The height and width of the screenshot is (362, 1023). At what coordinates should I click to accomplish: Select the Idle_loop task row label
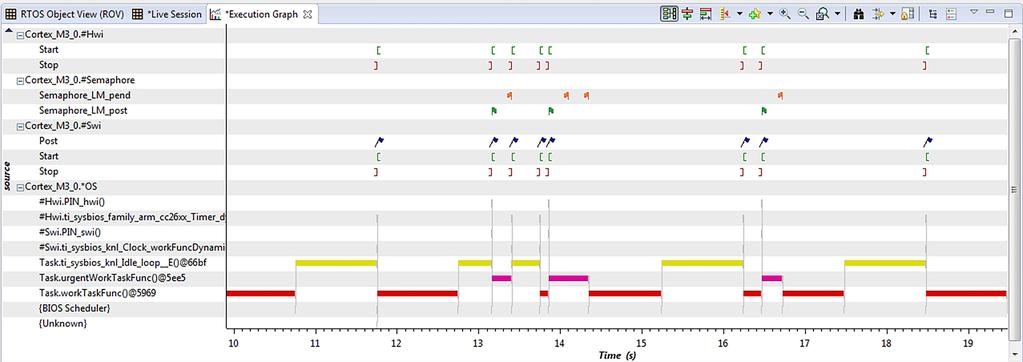[x=123, y=263]
